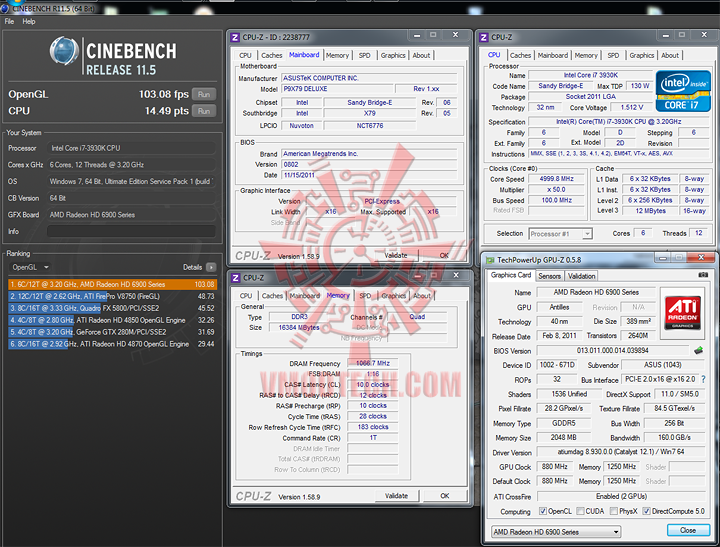Click the Bus Interface question mark icon
The width and height of the screenshot is (720, 547).
click(x=703, y=379)
